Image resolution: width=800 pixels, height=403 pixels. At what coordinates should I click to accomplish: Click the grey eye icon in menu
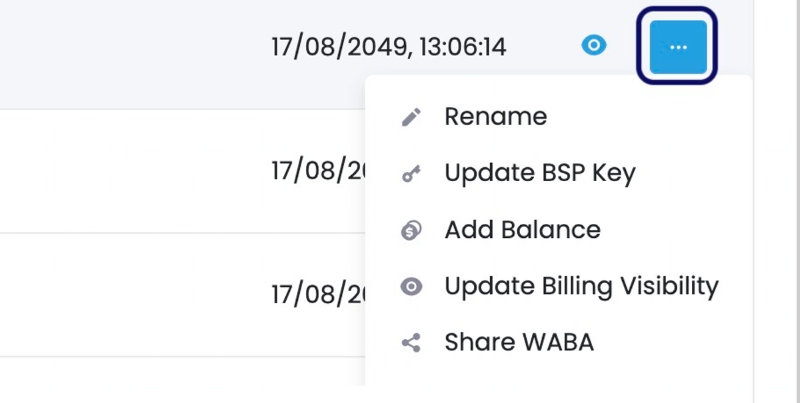point(411,286)
